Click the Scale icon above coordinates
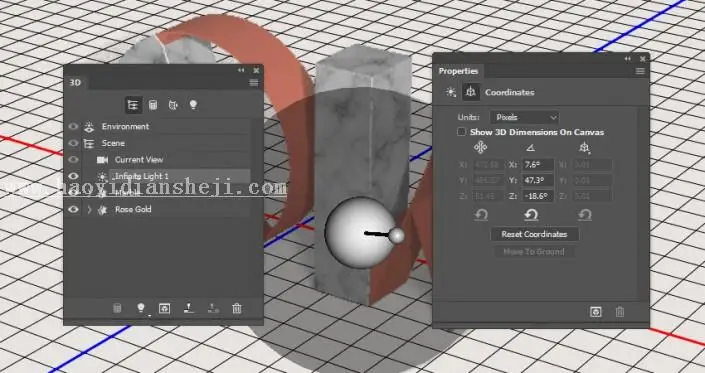The image size is (705, 373). 585,147
